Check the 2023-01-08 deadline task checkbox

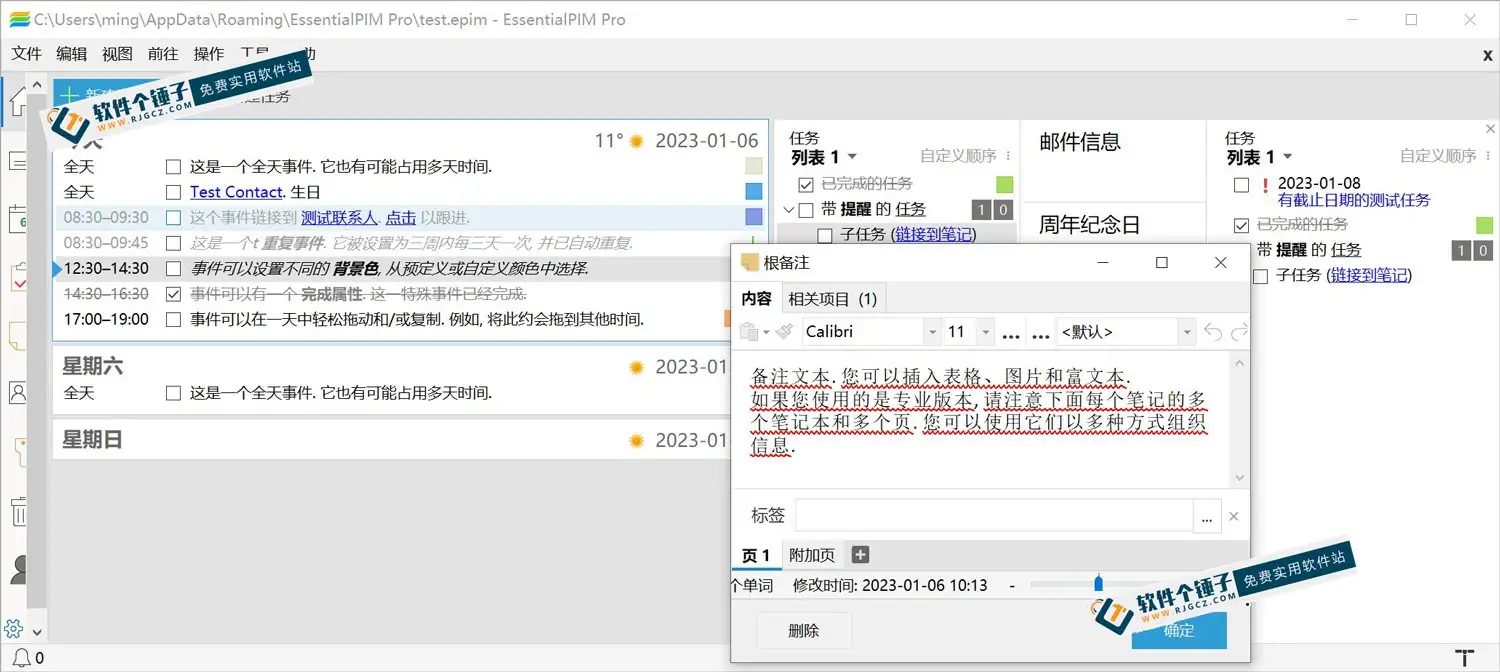(1242, 184)
